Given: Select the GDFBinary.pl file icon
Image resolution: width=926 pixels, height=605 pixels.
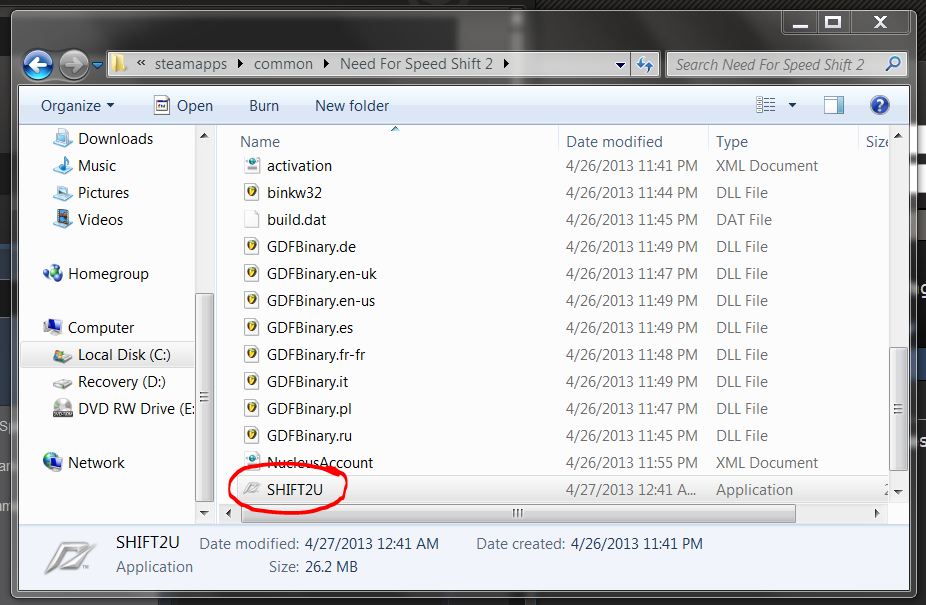Looking at the screenshot, I should click(x=252, y=408).
